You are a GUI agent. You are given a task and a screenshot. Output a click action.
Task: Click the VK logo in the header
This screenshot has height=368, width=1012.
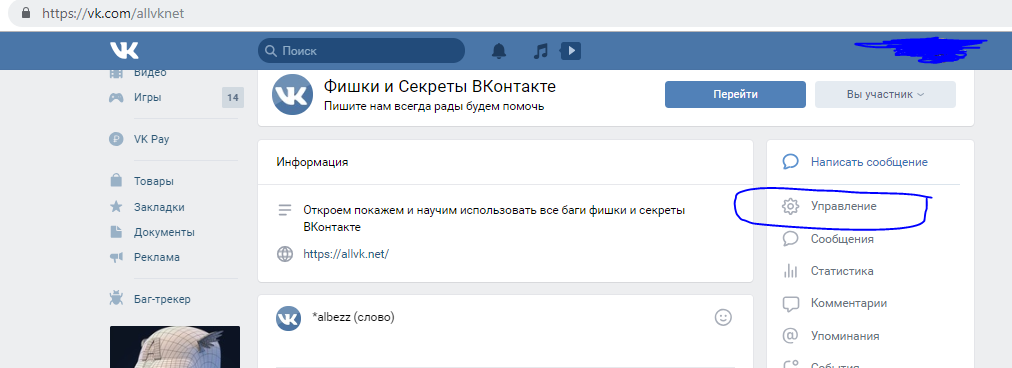[x=124, y=50]
